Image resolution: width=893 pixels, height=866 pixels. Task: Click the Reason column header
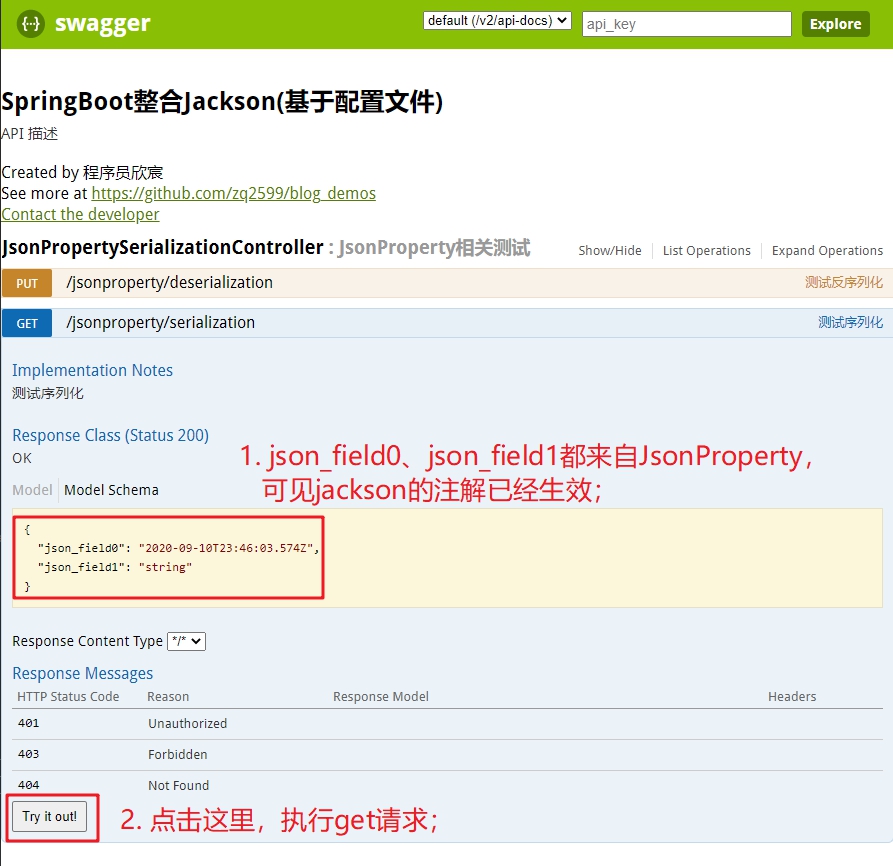click(x=168, y=697)
